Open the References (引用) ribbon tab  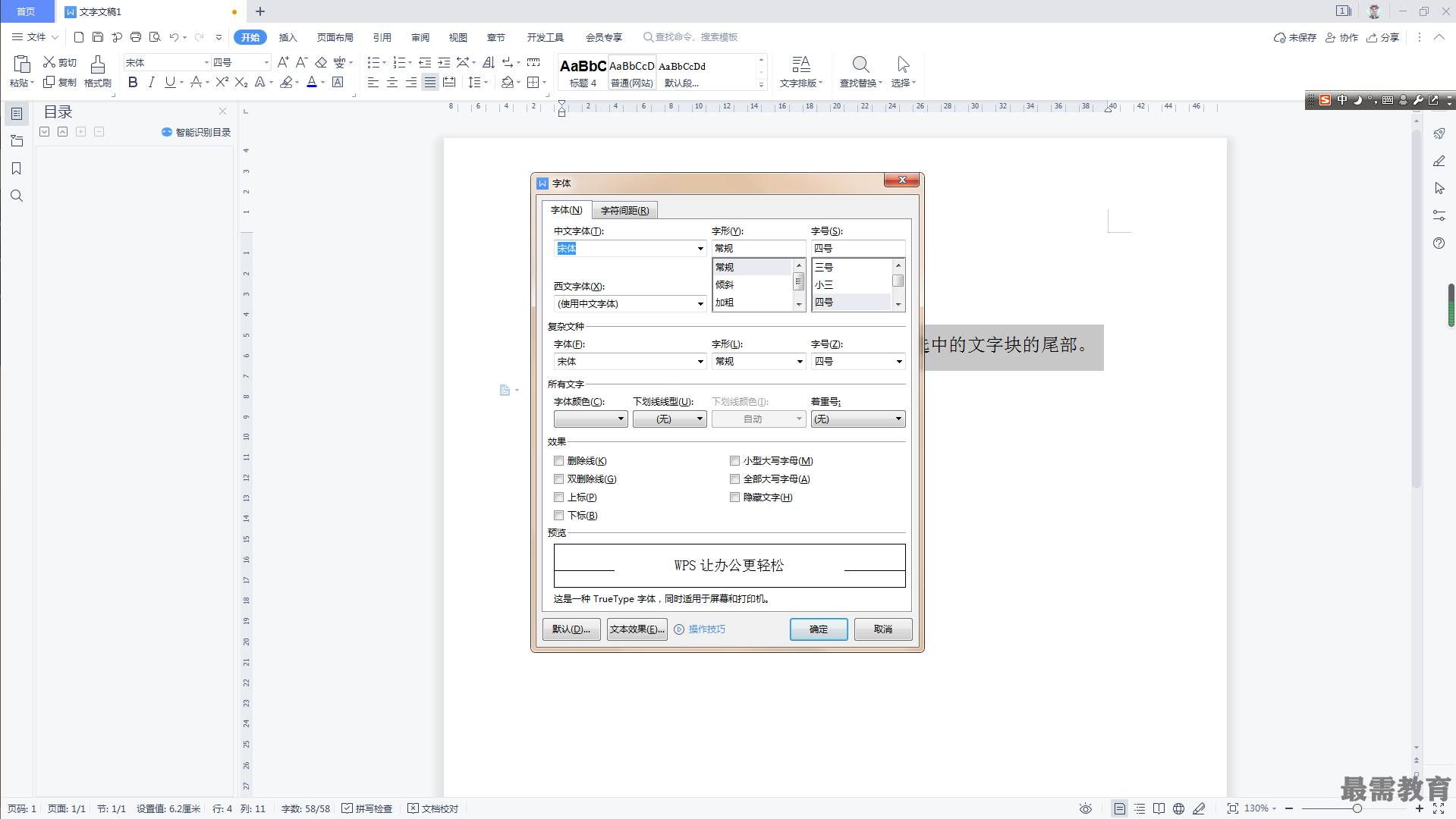pos(382,37)
